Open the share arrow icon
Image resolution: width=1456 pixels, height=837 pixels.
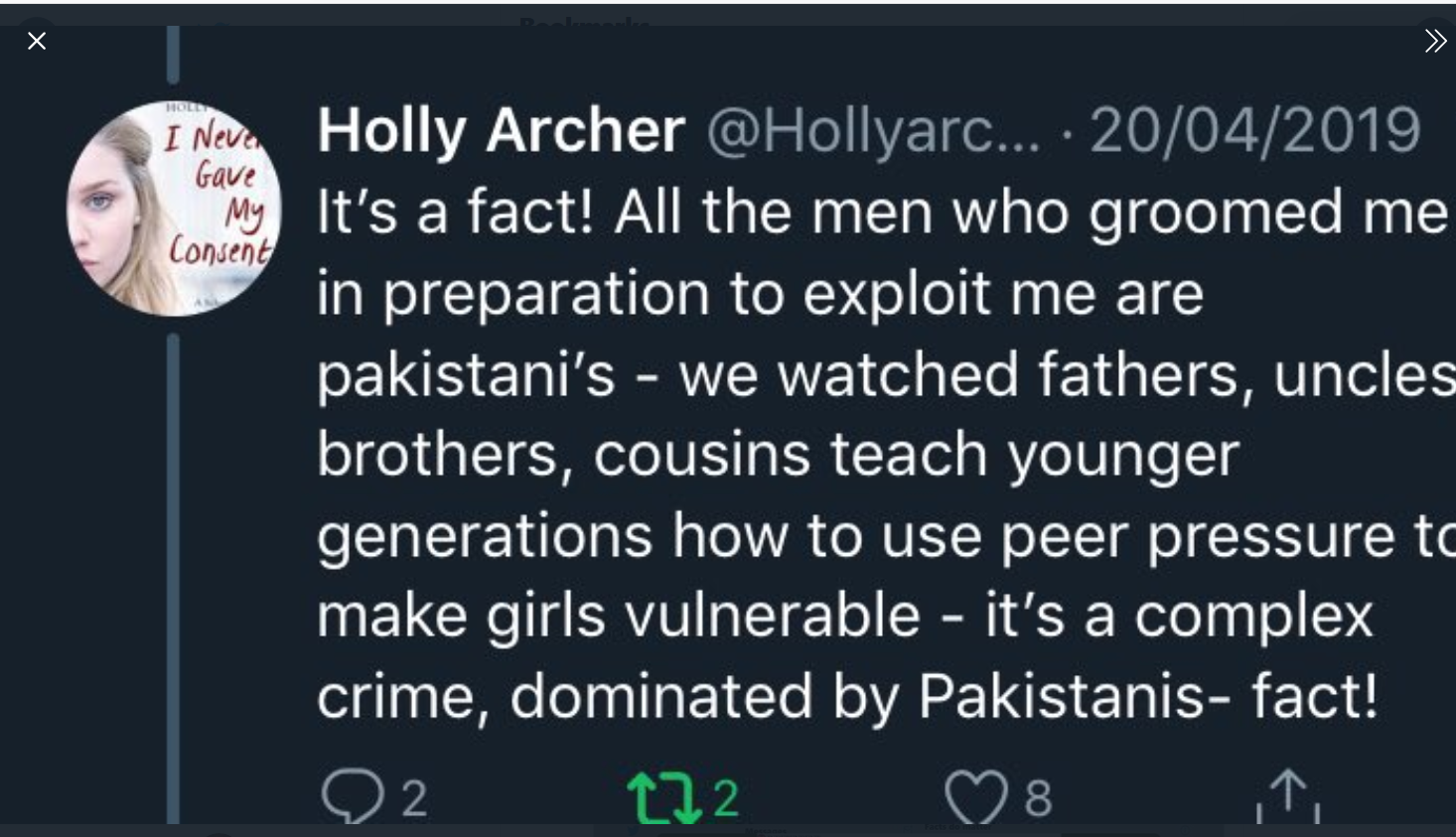[1288, 796]
